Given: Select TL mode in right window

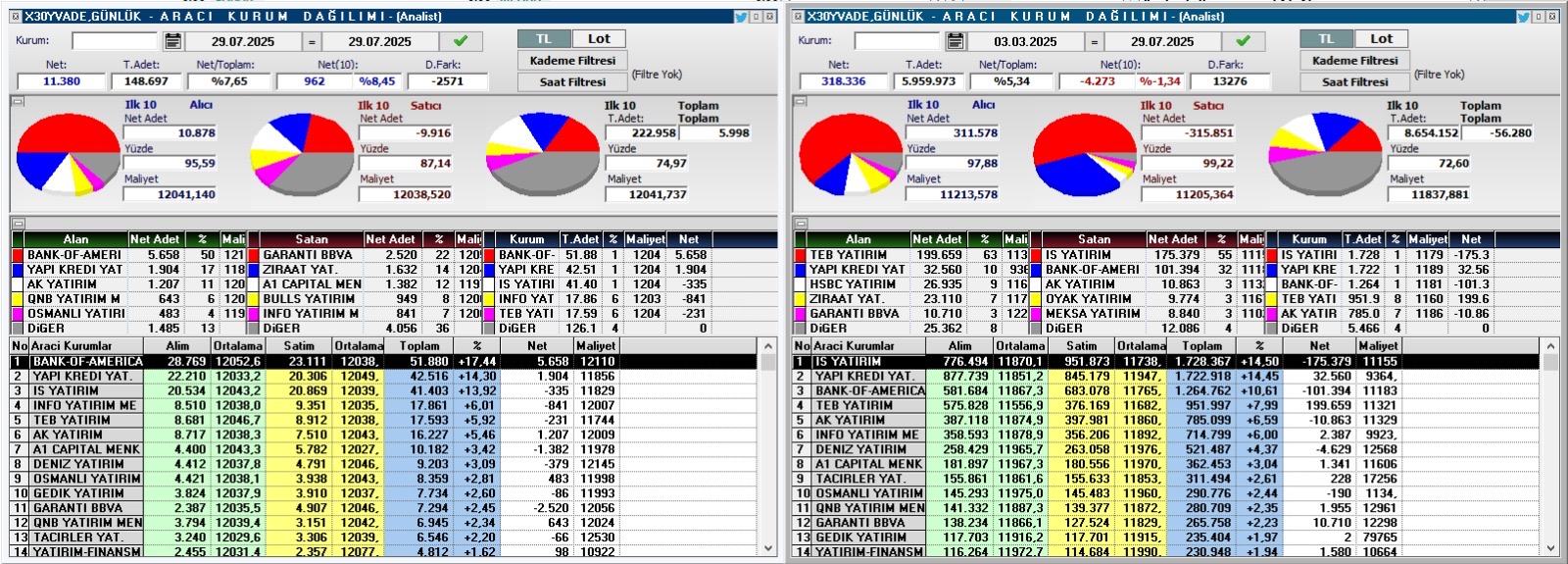Looking at the screenshot, I should pyautogui.click(x=1326, y=39).
